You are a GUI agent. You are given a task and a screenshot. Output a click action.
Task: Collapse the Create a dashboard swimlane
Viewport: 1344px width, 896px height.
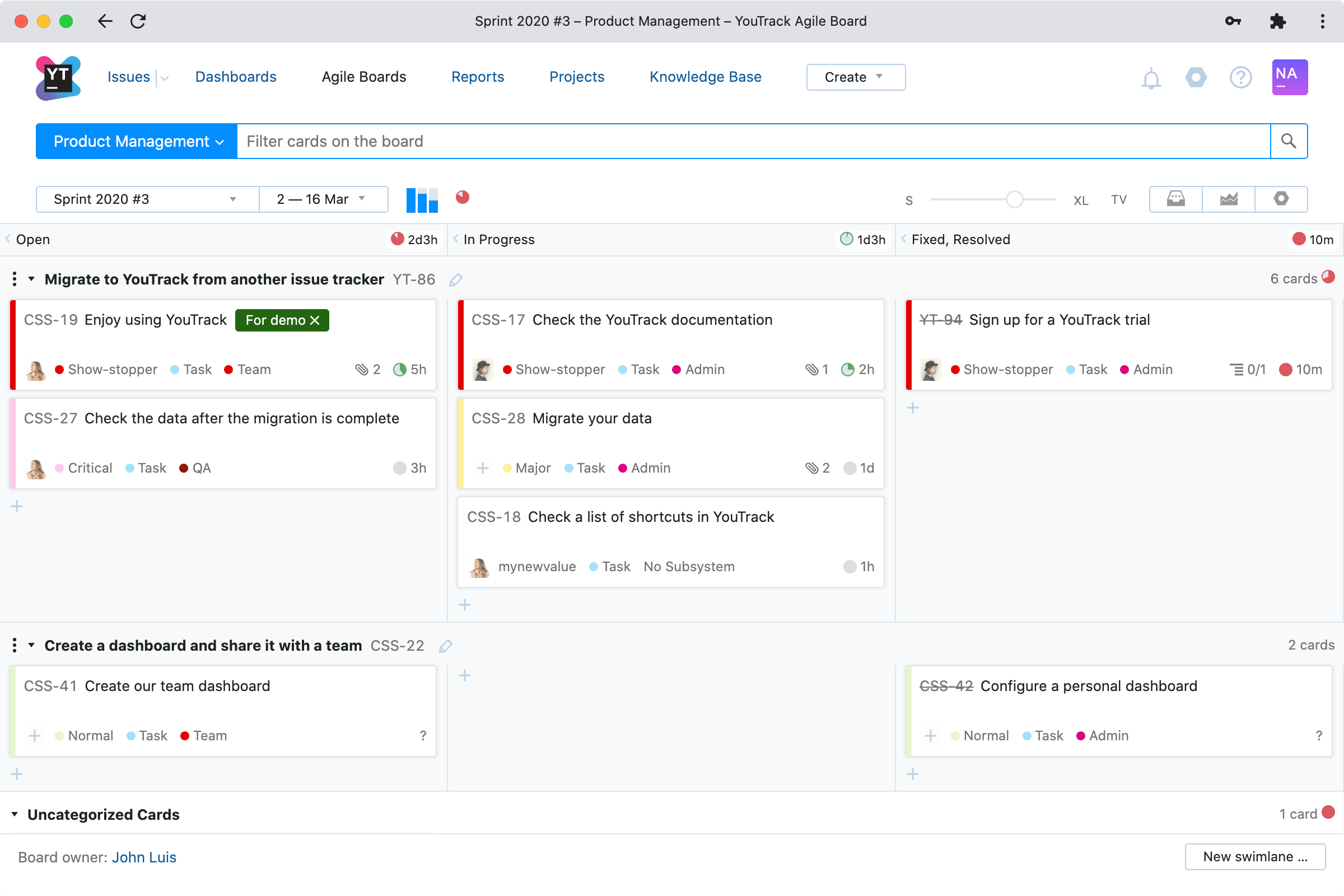(x=31, y=645)
